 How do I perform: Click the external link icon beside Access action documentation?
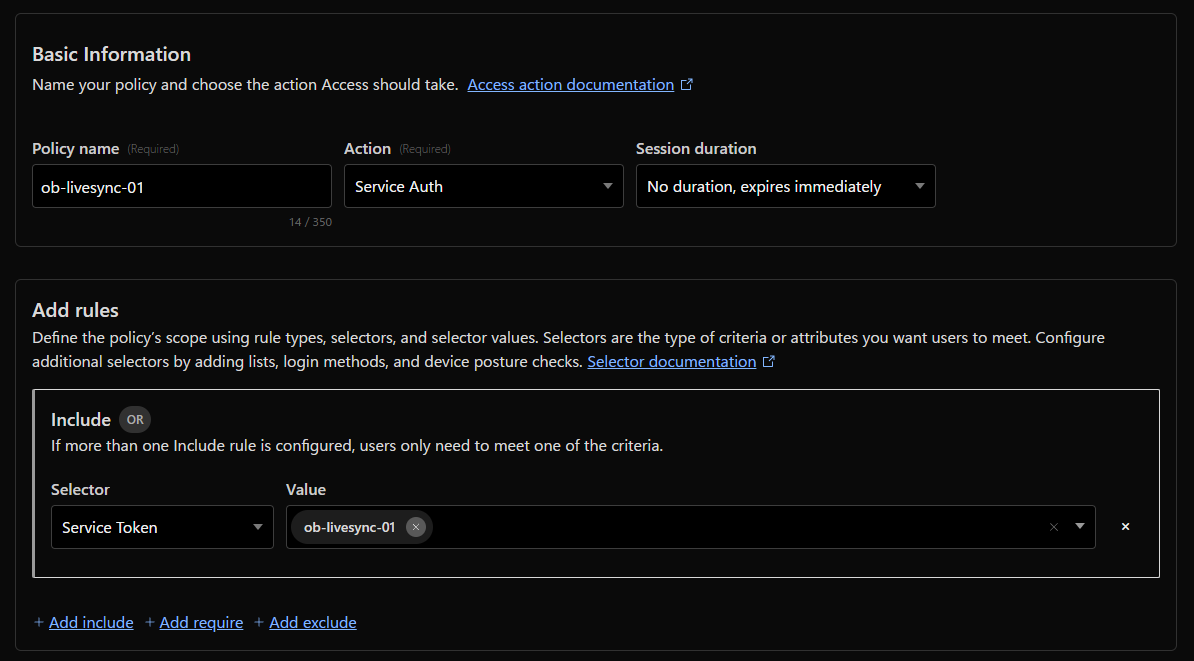(687, 85)
